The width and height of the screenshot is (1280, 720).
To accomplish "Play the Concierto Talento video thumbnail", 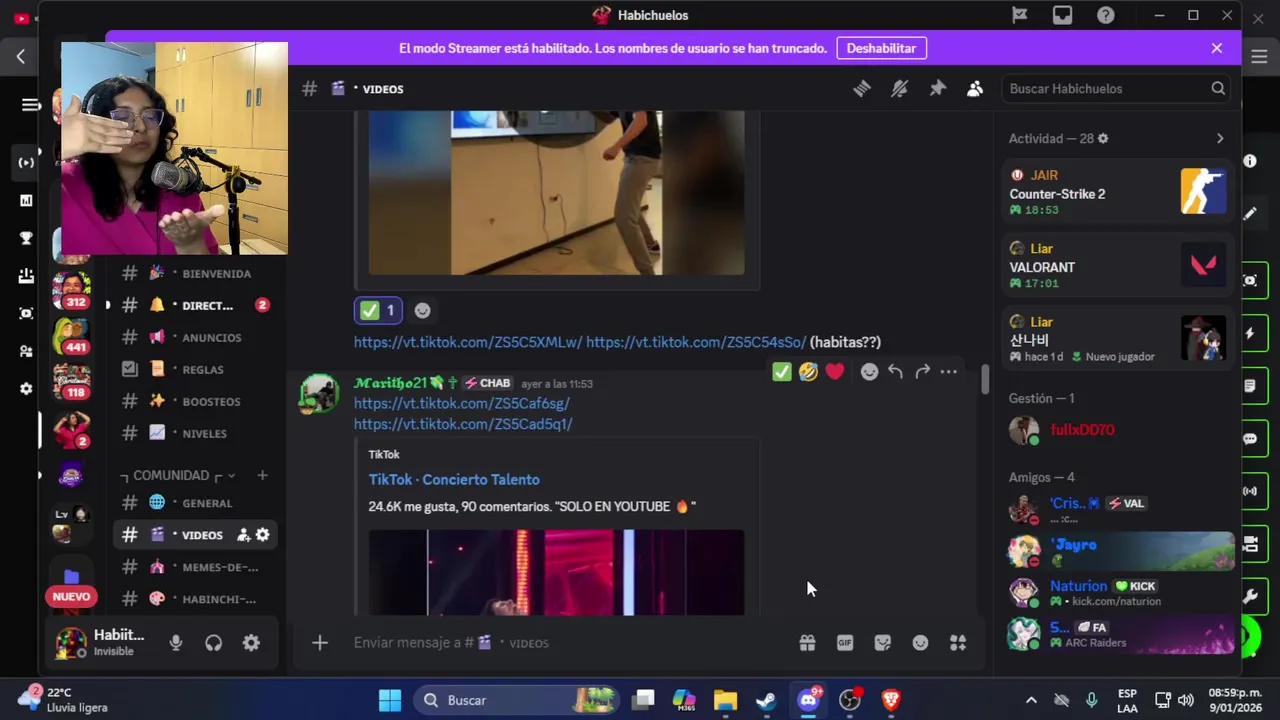I will click(x=556, y=572).
